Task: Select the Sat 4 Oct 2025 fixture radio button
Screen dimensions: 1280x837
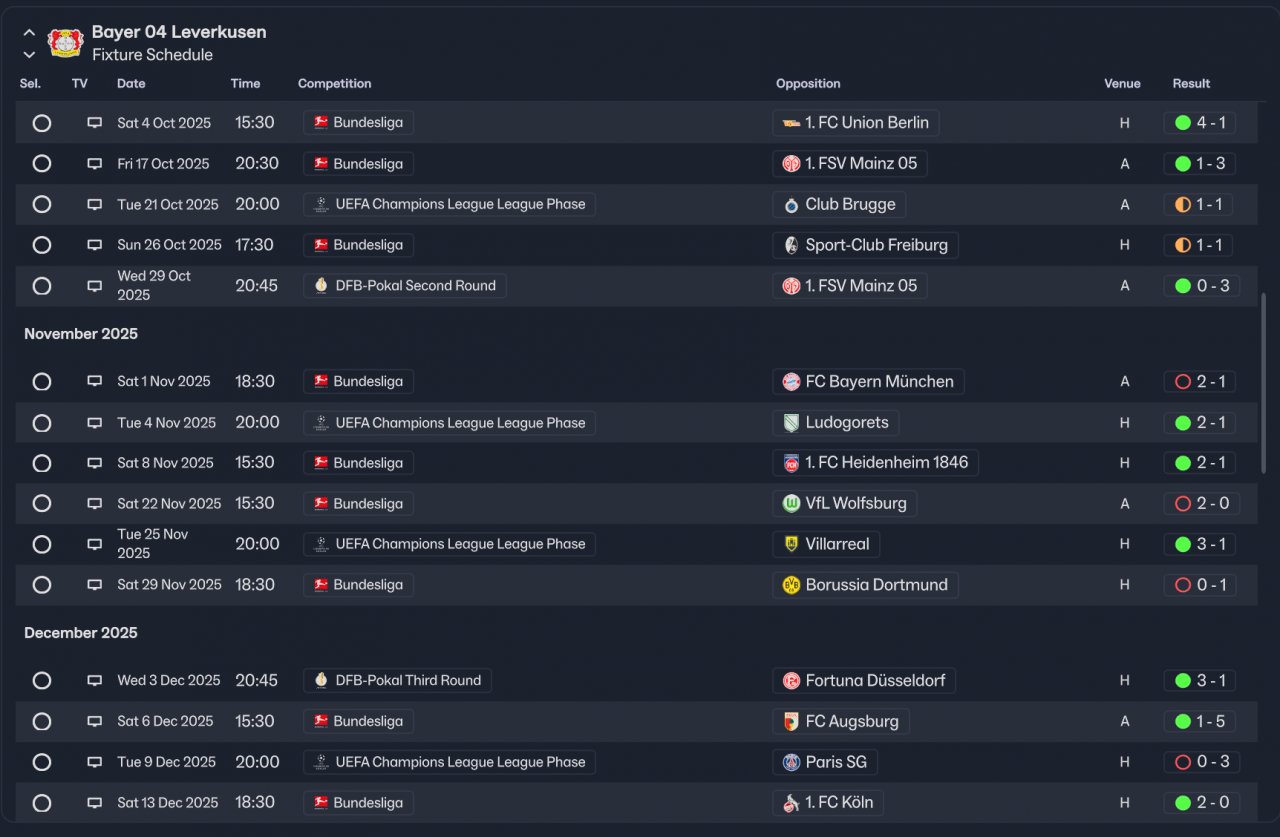Action: [x=42, y=123]
